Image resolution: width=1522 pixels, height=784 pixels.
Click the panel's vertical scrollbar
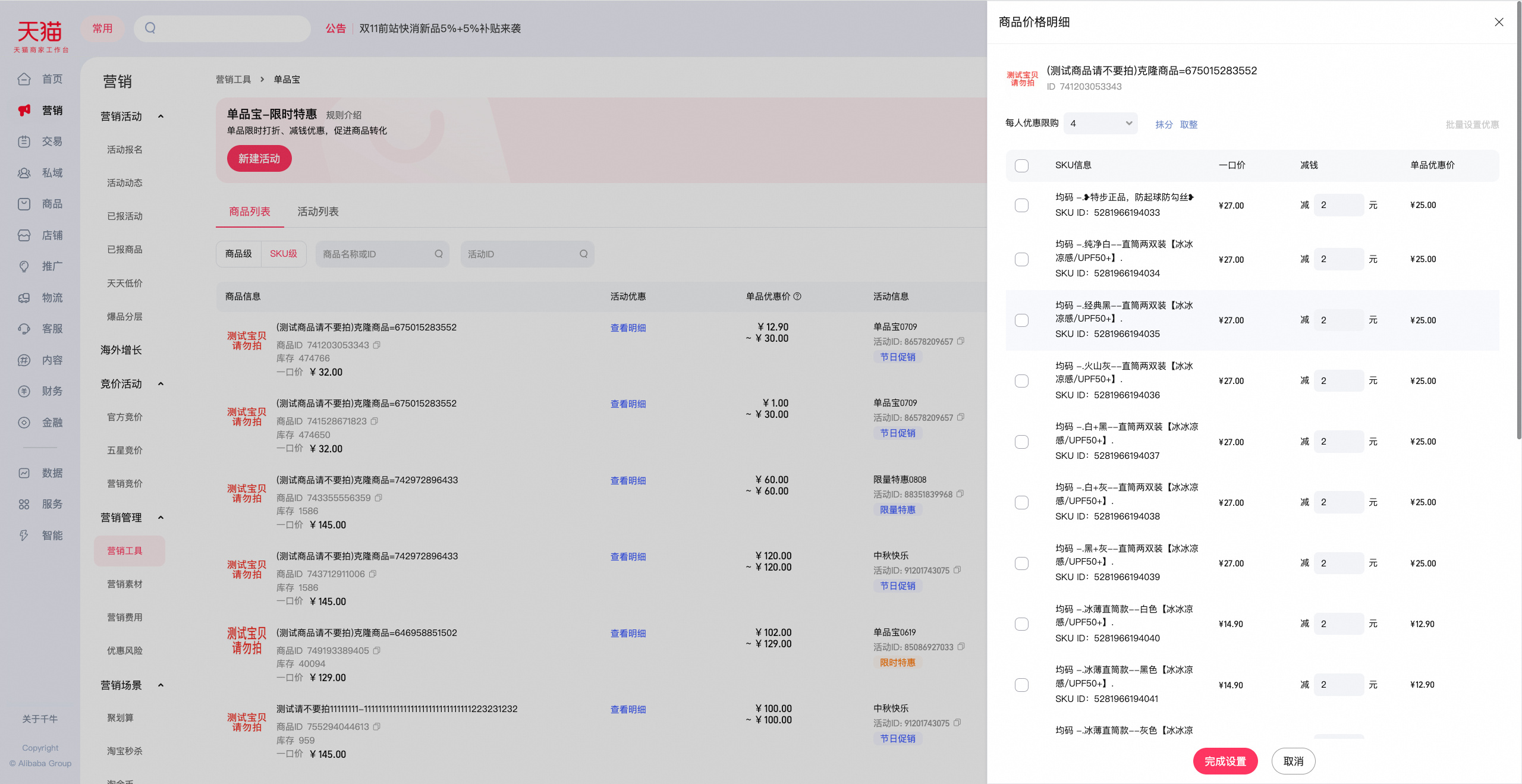point(1518,220)
